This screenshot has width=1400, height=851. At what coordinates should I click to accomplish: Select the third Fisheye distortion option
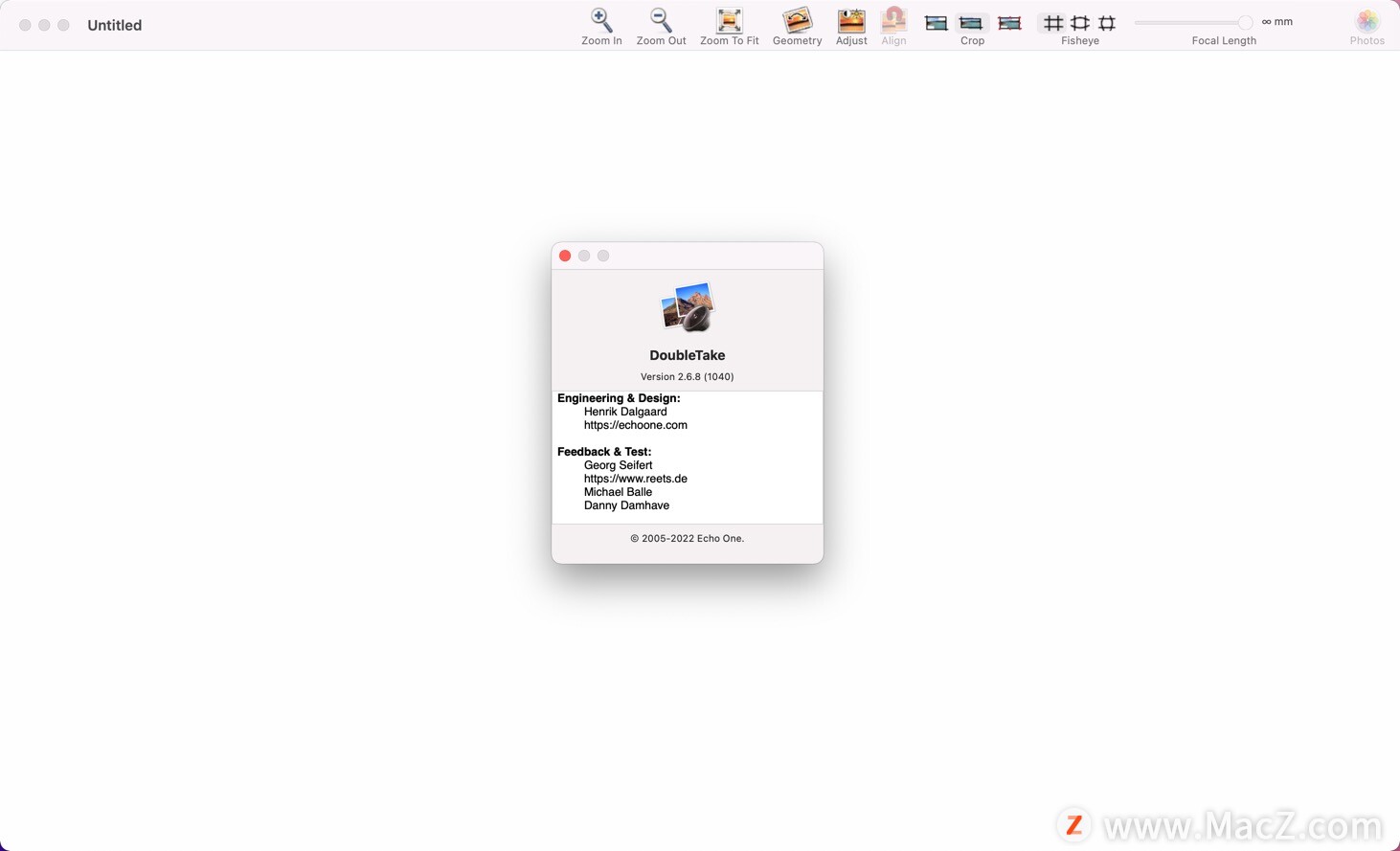point(1107,23)
